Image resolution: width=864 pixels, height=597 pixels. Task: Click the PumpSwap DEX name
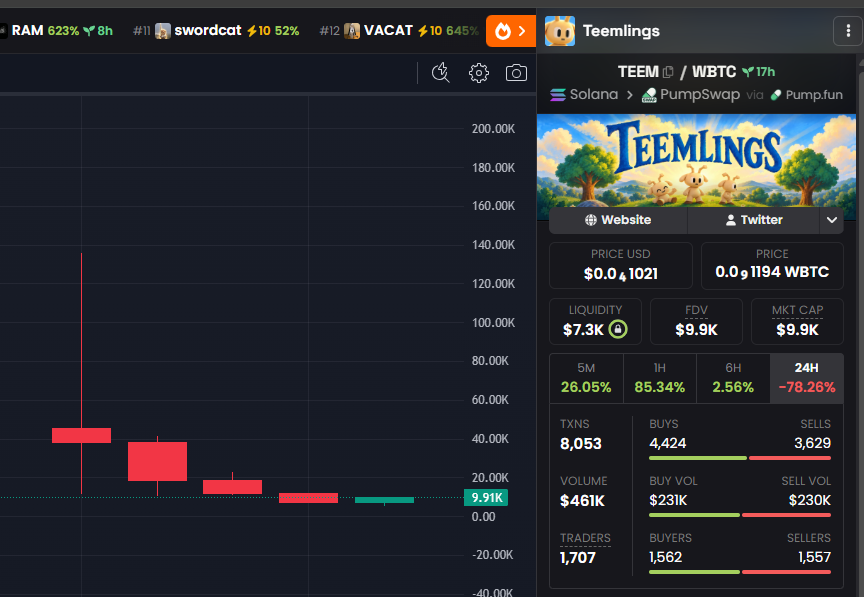click(x=700, y=95)
